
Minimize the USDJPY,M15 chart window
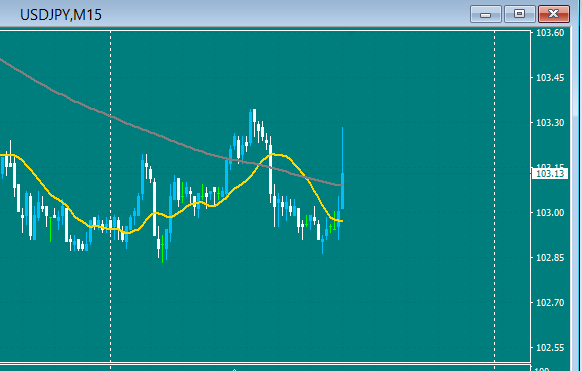[x=485, y=14]
